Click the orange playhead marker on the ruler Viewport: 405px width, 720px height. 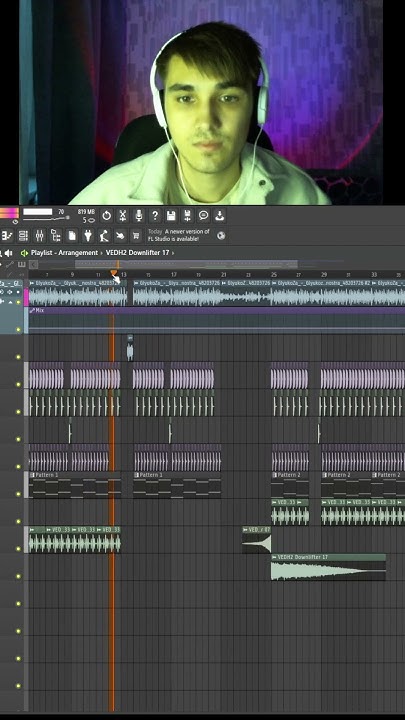tap(114, 273)
